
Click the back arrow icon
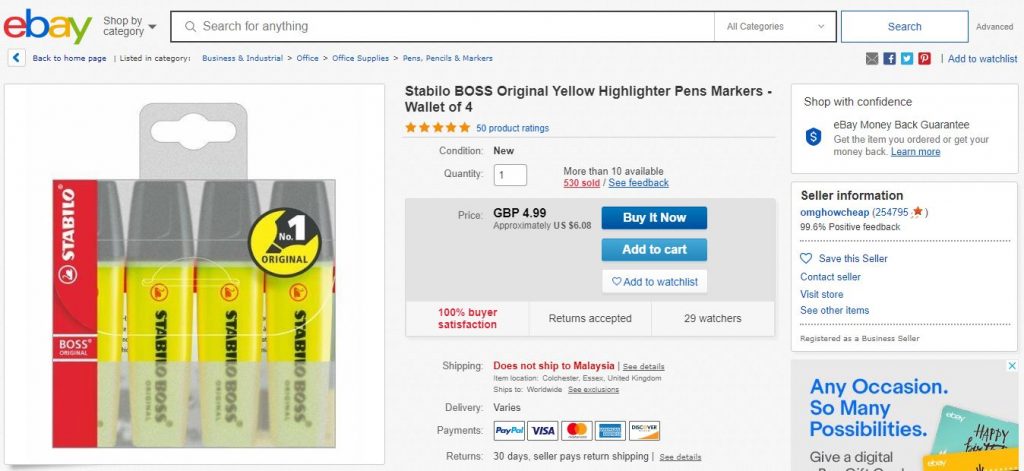[17, 58]
